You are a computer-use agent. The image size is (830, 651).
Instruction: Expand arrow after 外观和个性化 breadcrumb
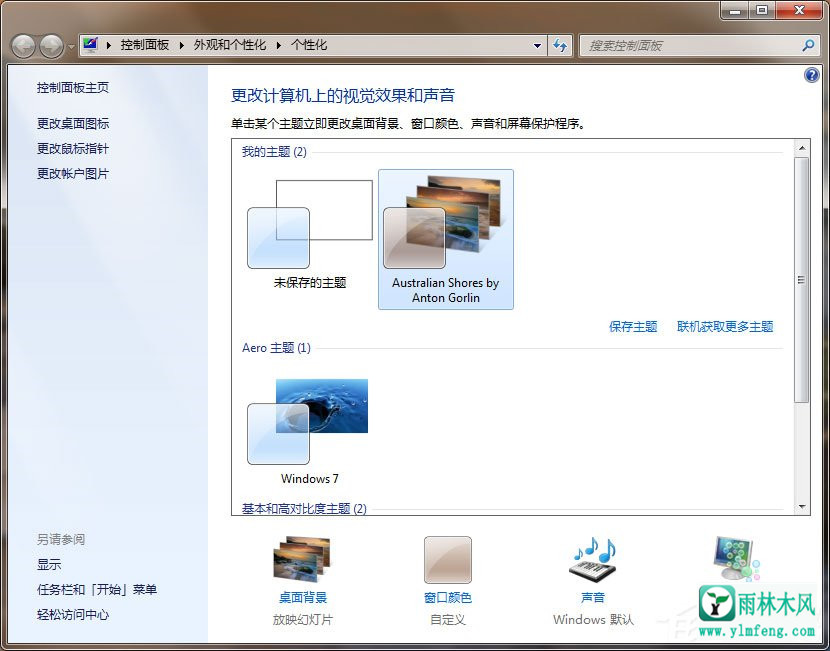point(278,46)
